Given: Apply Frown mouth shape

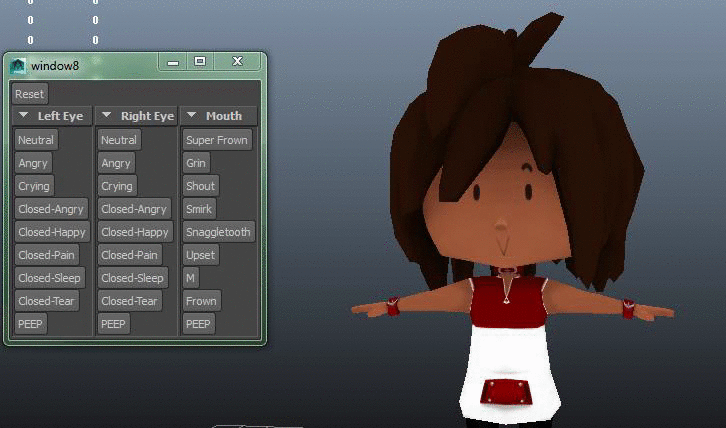Looking at the screenshot, I should [x=202, y=301].
